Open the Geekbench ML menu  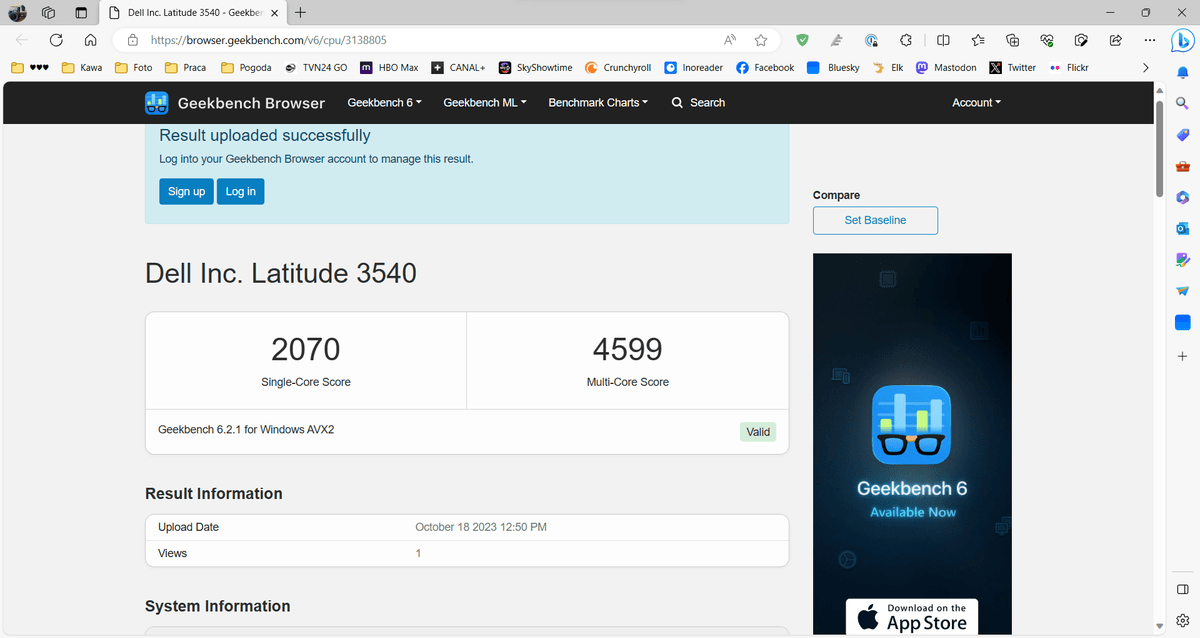[485, 103]
